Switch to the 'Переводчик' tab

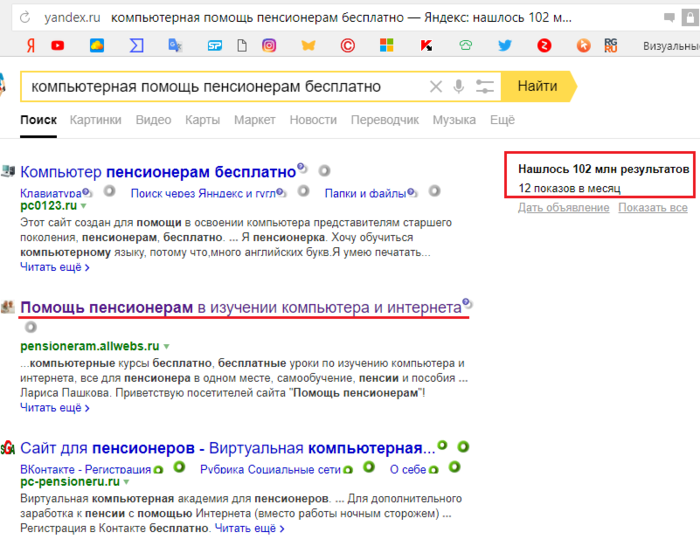click(x=385, y=120)
